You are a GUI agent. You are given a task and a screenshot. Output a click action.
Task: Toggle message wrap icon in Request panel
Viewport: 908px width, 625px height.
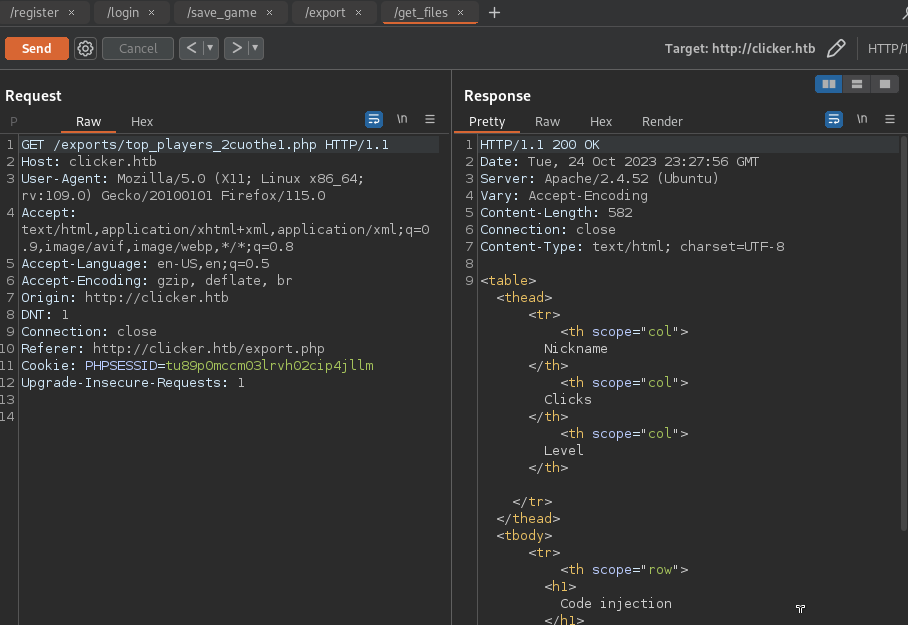click(374, 119)
